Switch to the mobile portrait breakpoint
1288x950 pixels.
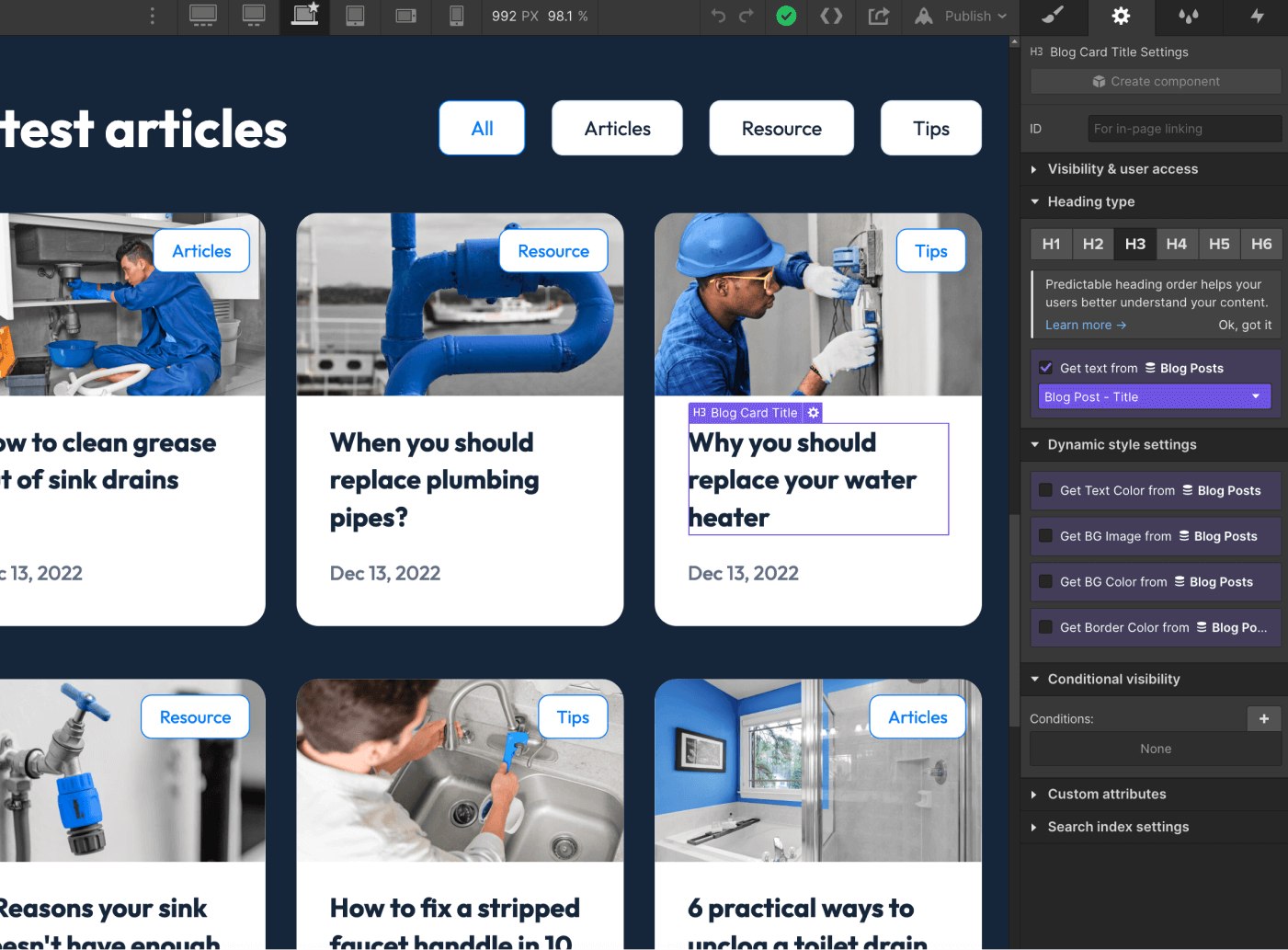pyautogui.click(x=456, y=17)
